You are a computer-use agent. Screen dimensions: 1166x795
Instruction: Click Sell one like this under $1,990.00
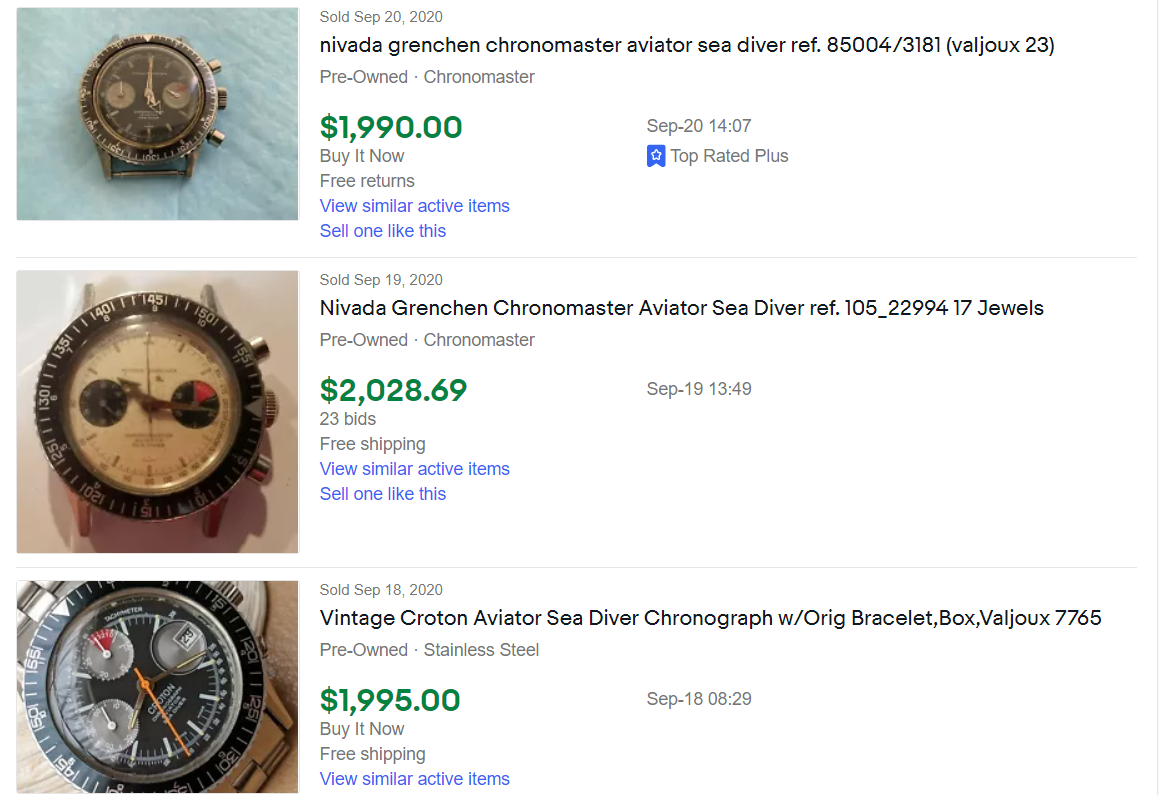382,231
